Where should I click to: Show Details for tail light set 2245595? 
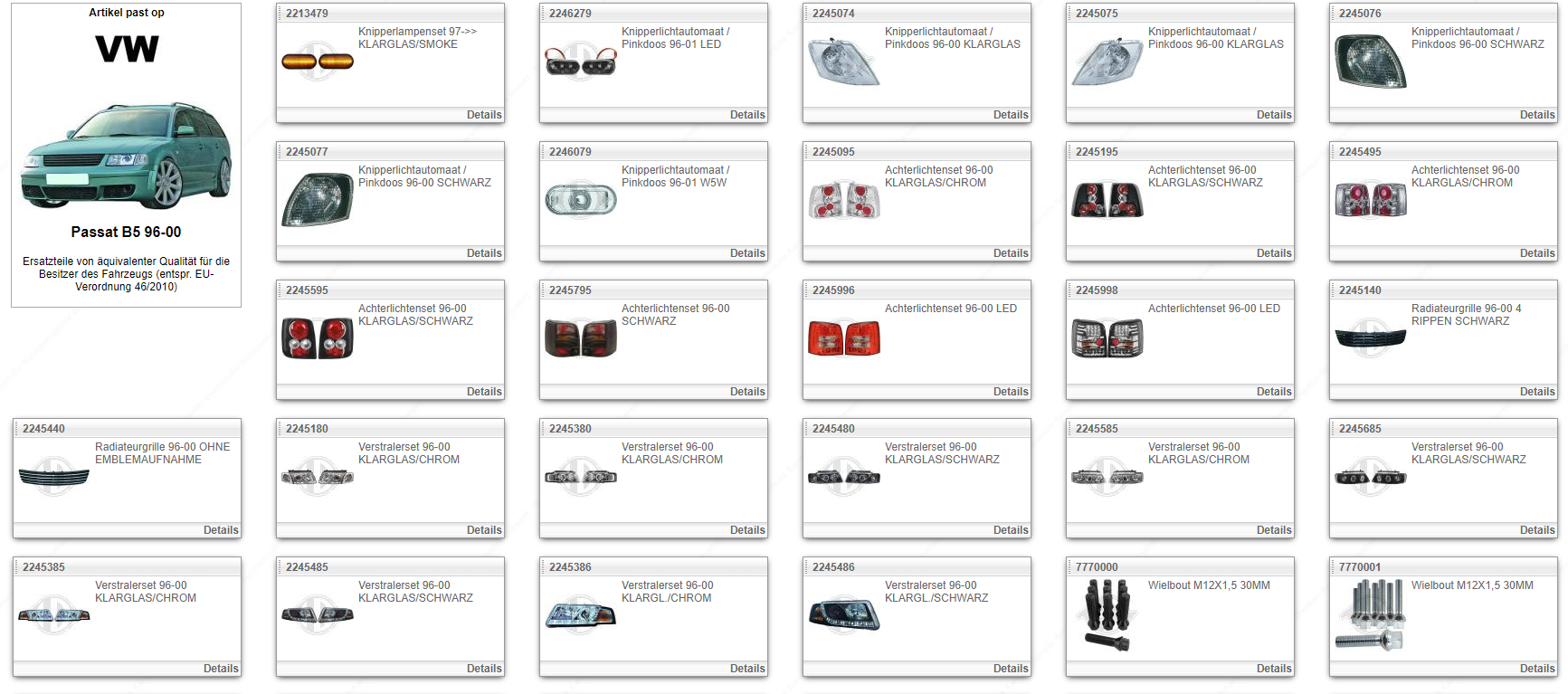[x=483, y=392]
